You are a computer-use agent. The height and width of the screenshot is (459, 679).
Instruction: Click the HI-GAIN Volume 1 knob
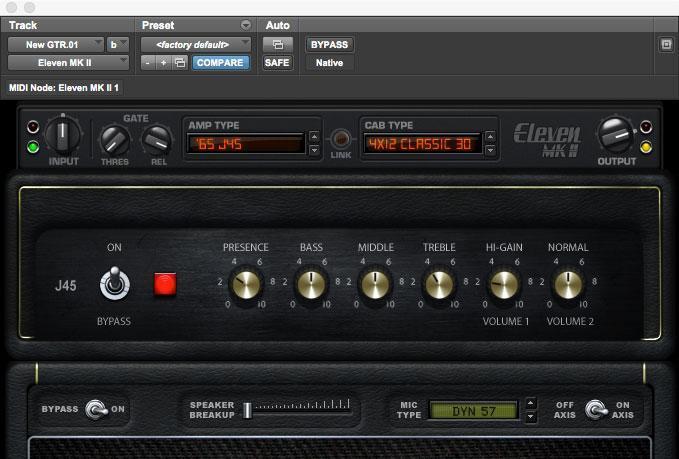tap(504, 285)
